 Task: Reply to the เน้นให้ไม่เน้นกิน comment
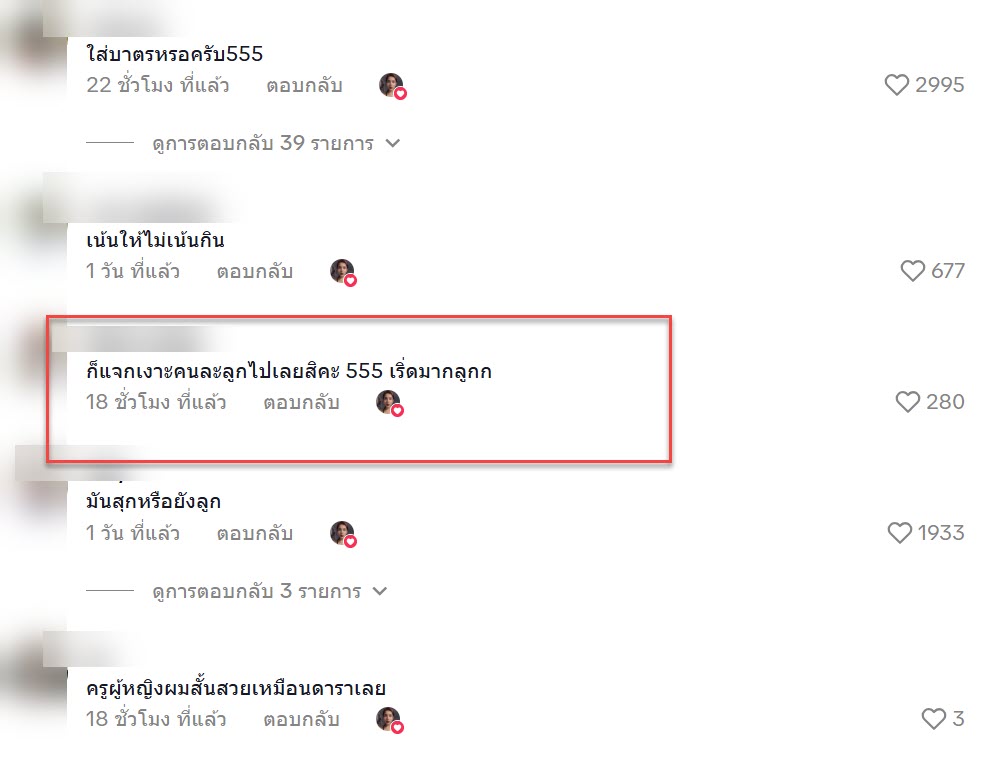point(255,272)
